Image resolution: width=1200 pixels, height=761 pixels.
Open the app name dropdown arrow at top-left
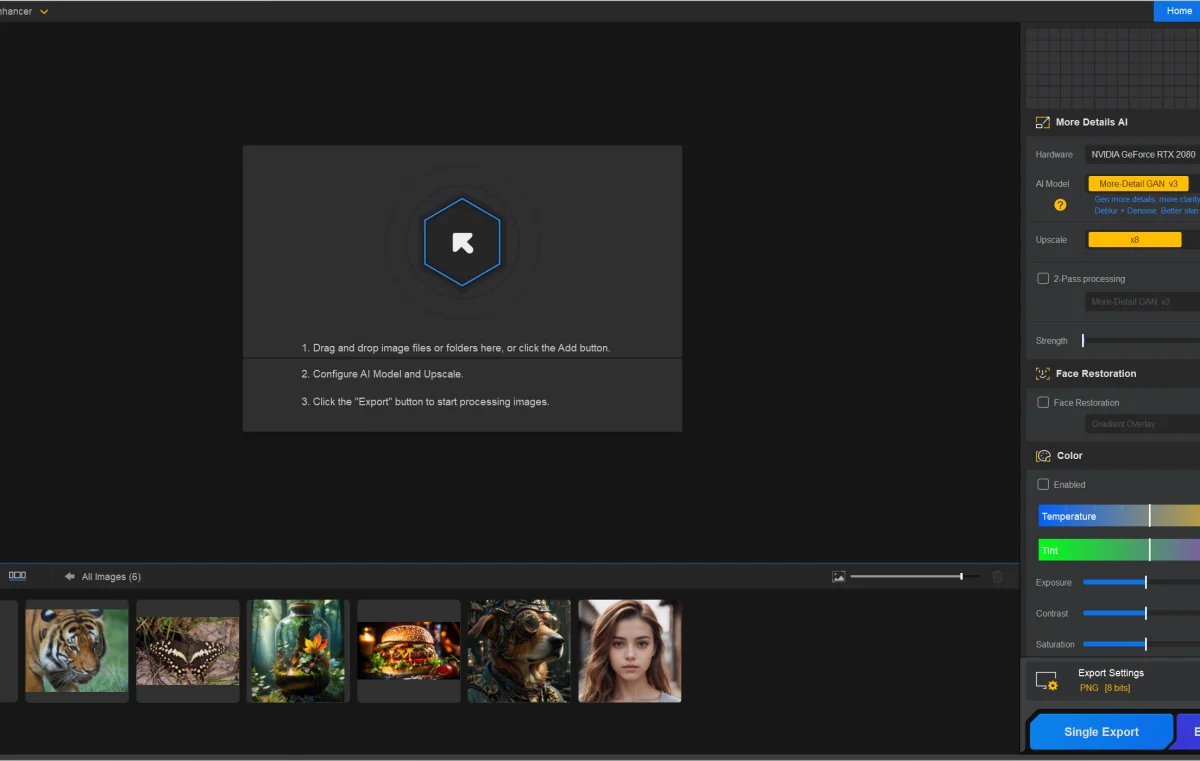point(44,11)
